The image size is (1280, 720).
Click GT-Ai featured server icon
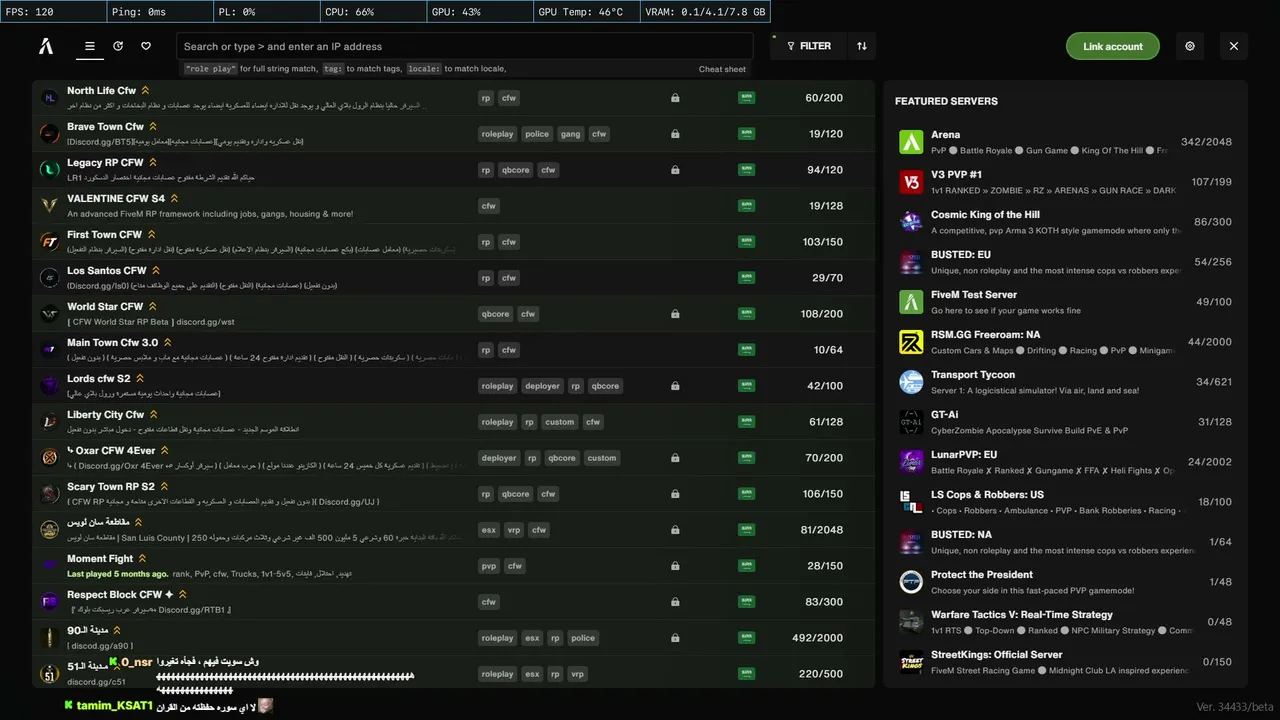tap(911, 422)
